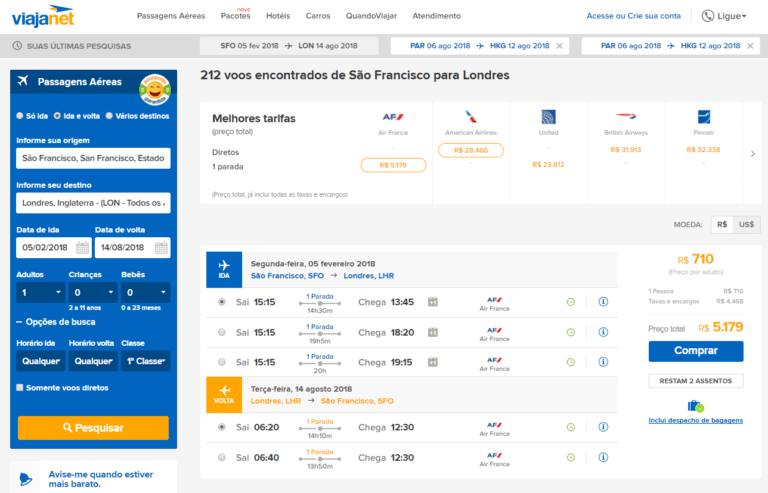The width and height of the screenshot is (768, 493).
Task: Open calendar icon for Data de volta
Action: click(x=161, y=247)
